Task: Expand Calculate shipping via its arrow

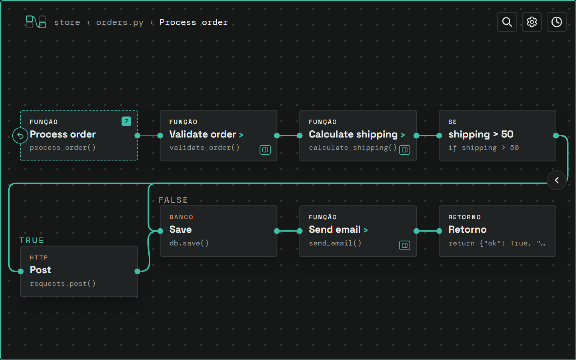Action: tap(403, 135)
